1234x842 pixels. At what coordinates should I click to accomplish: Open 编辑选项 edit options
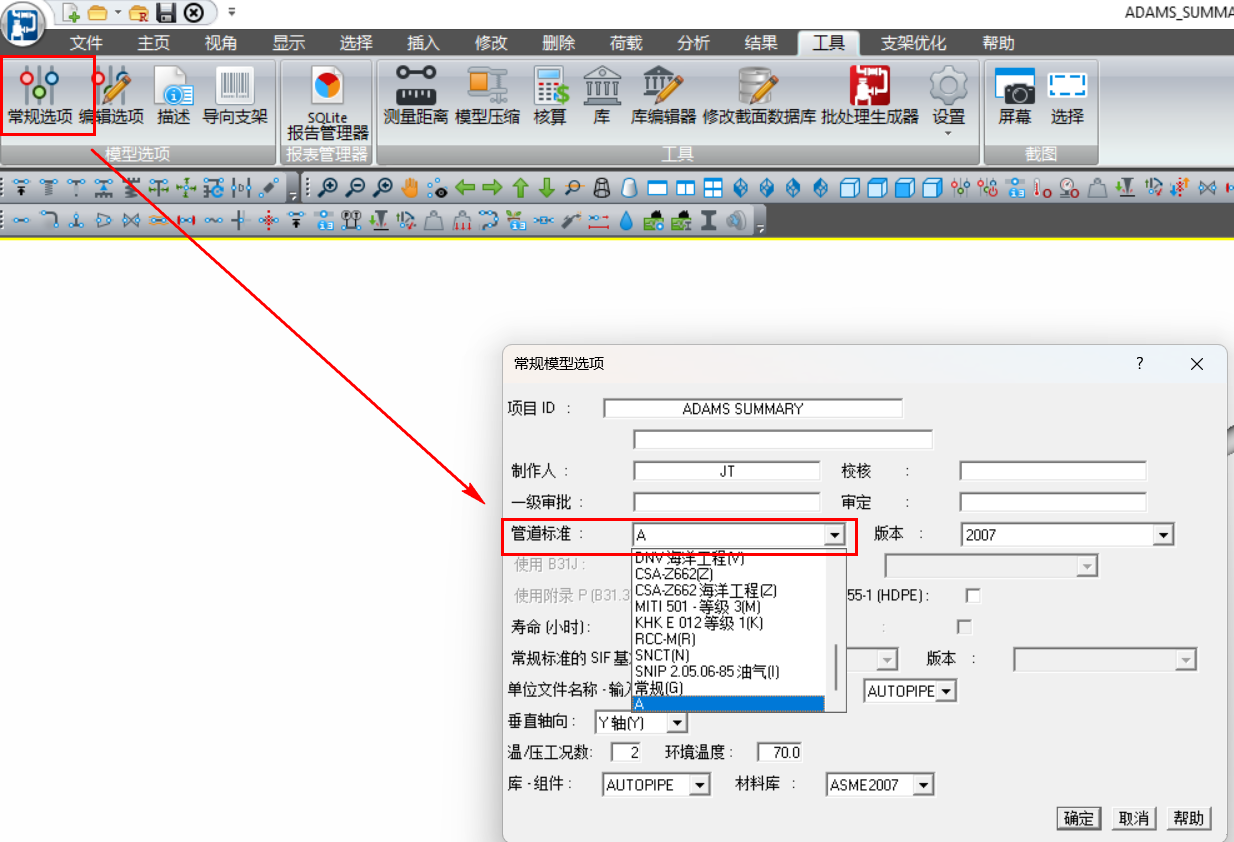112,96
